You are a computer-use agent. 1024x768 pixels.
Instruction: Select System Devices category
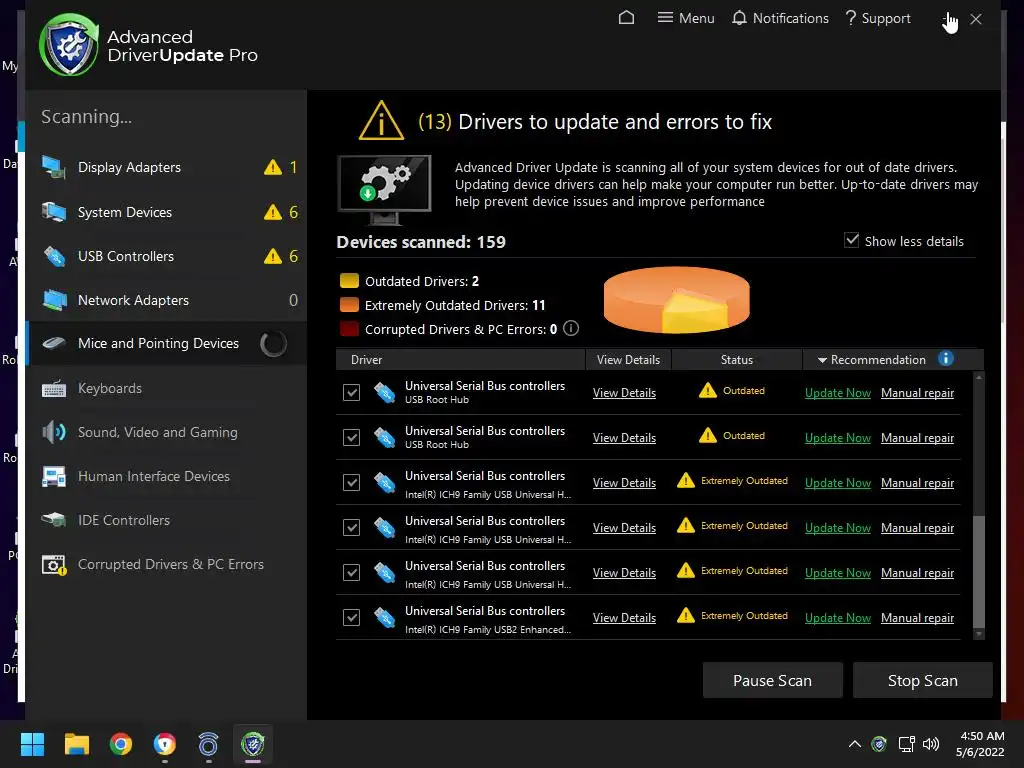167,212
